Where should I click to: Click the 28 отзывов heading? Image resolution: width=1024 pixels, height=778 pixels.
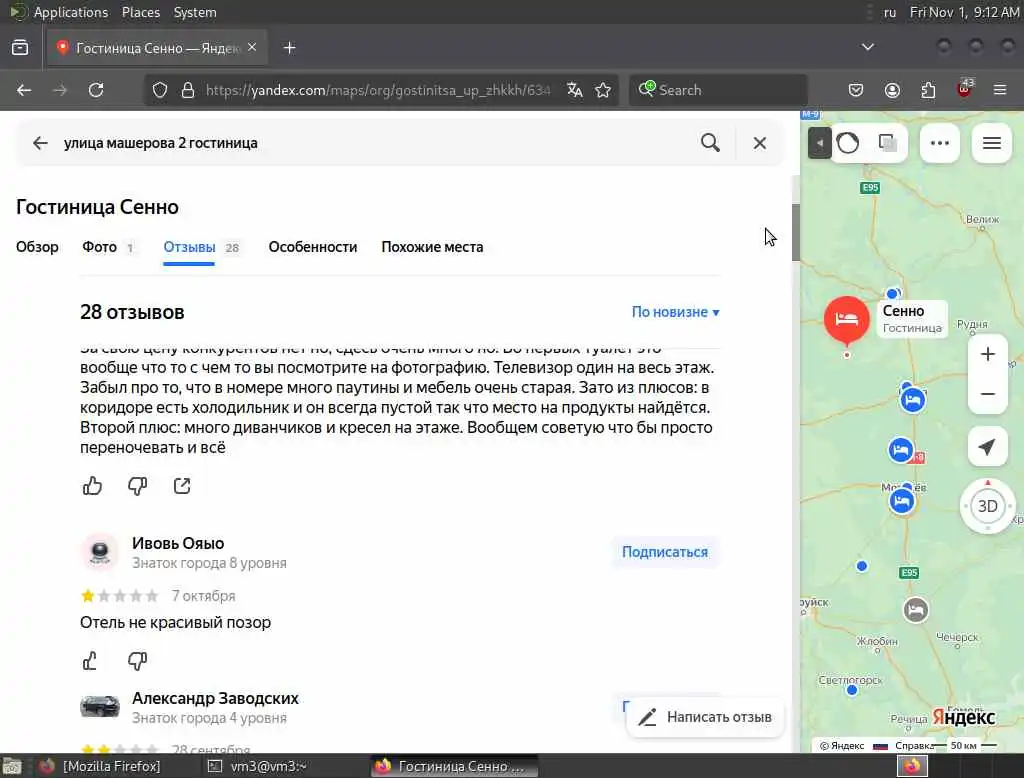[x=132, y=312]
